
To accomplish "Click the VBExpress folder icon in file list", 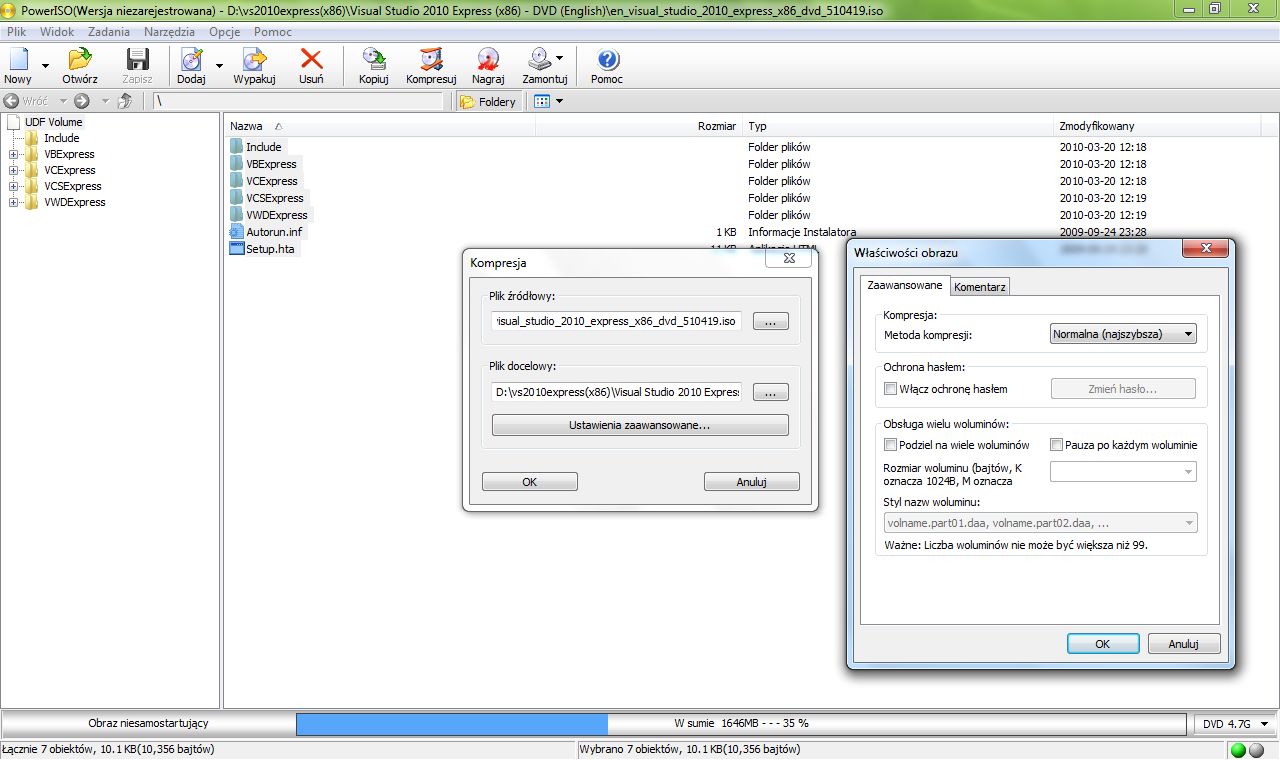I will (237, 164).
